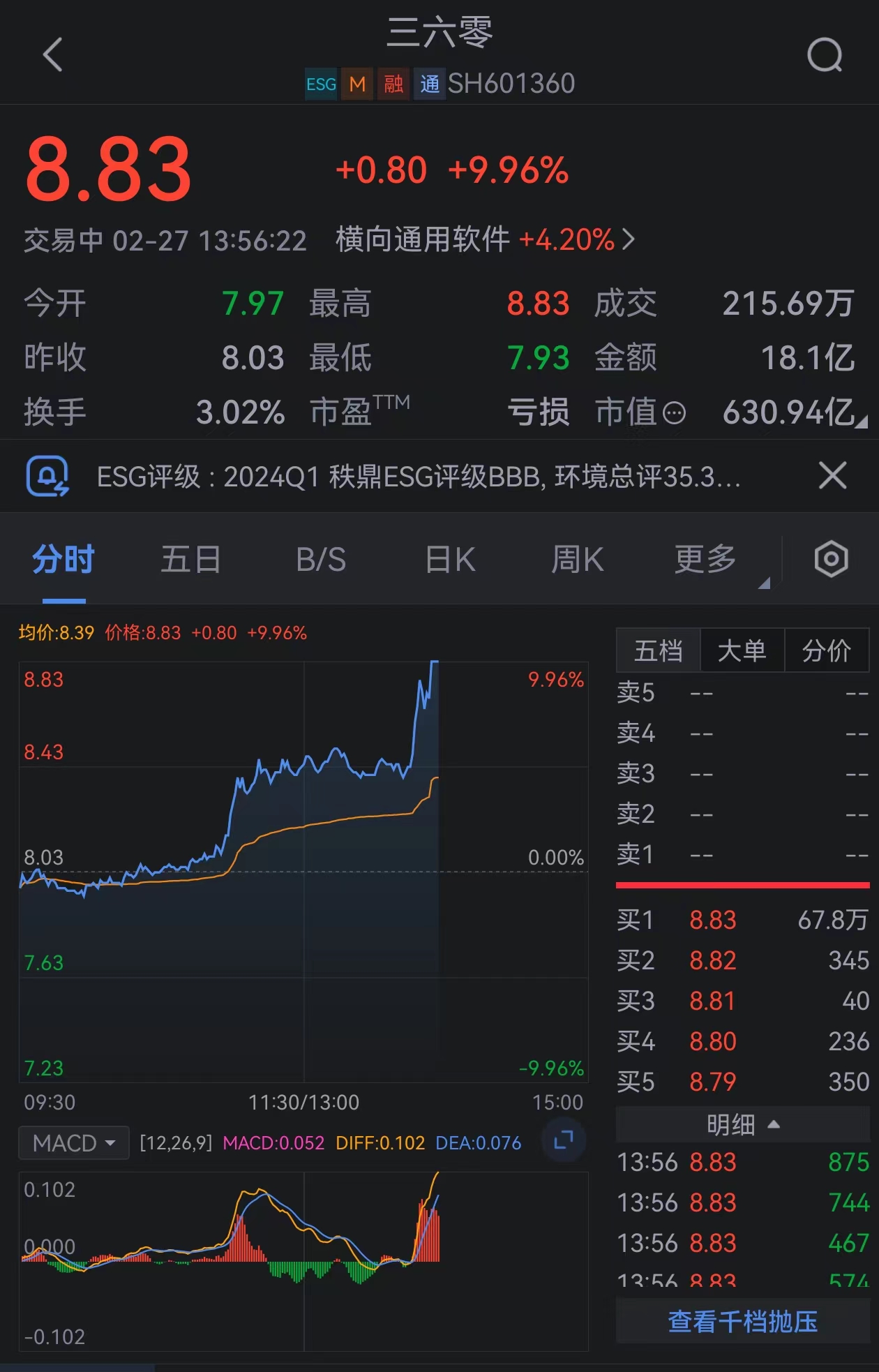Viewport: 879px width, 1372px height.
Task: Tap the red 融 margin badge
Action: [x=393, y=84]
